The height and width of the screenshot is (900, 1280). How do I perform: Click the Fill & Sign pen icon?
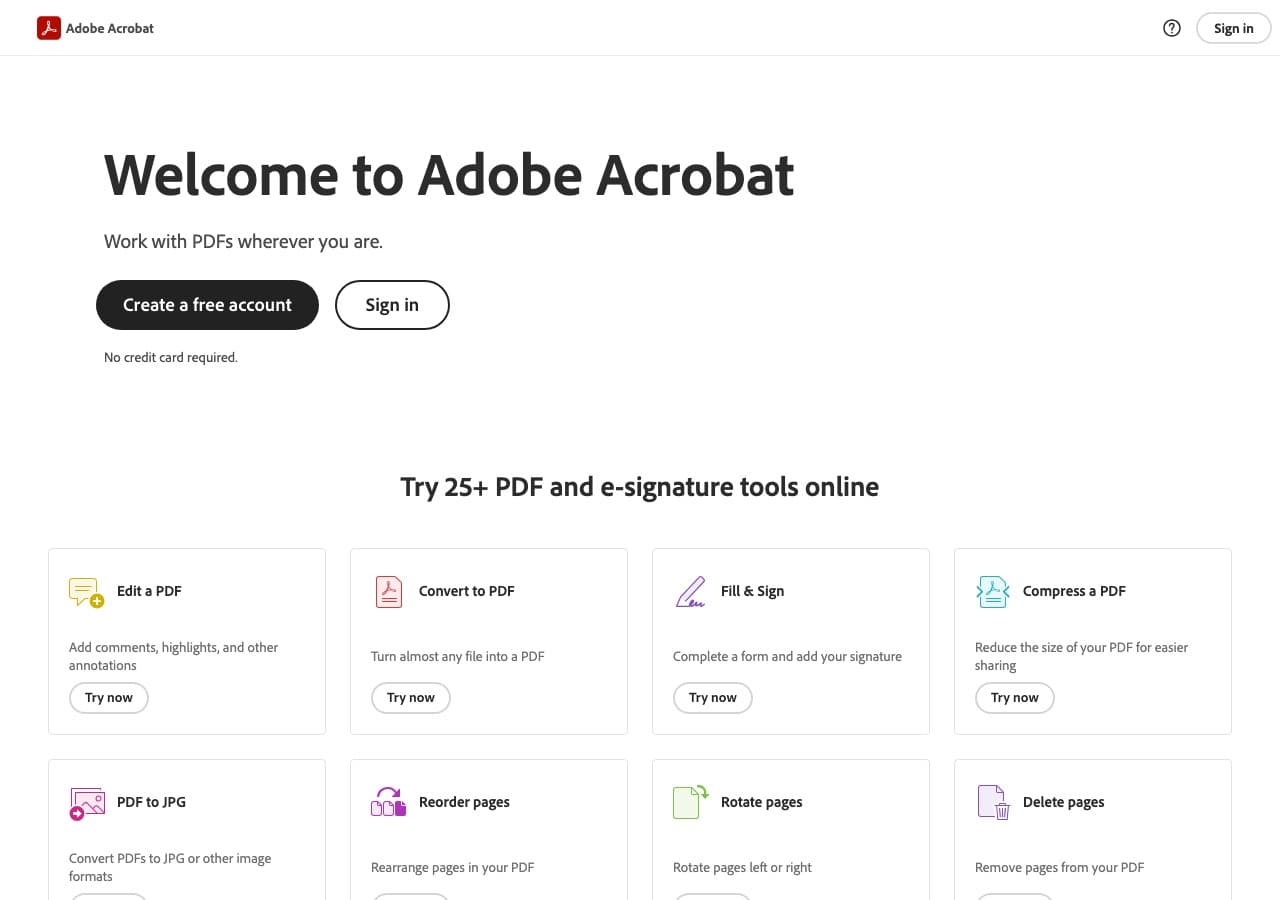pos(690,592)
